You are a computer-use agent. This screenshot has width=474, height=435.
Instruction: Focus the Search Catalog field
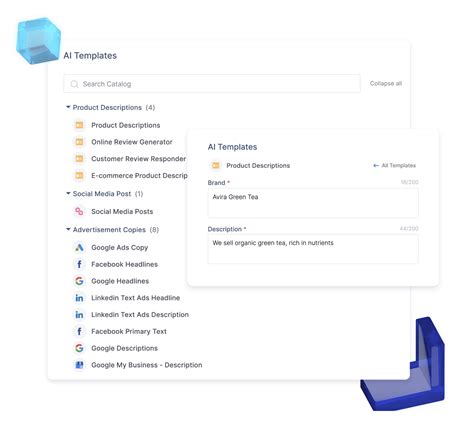point(212,84)
